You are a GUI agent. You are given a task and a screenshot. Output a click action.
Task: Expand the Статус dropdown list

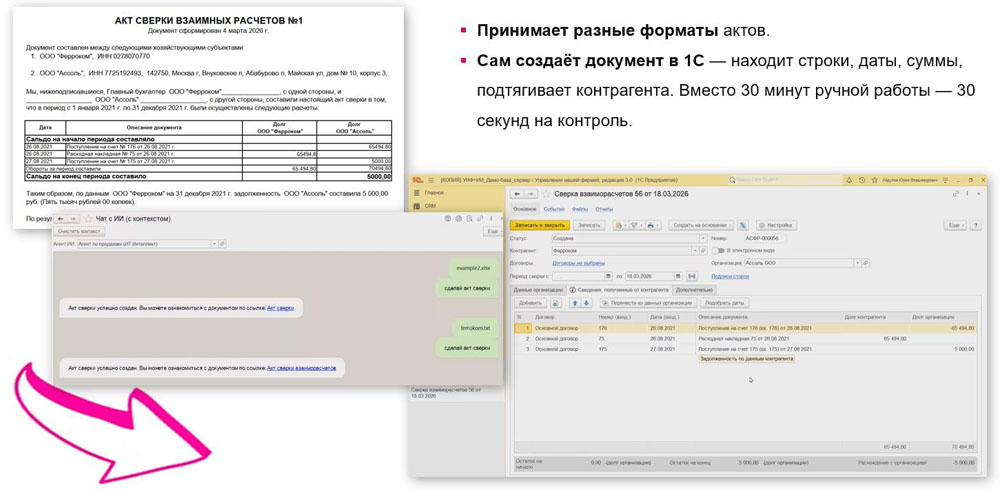tap(702, 238)
